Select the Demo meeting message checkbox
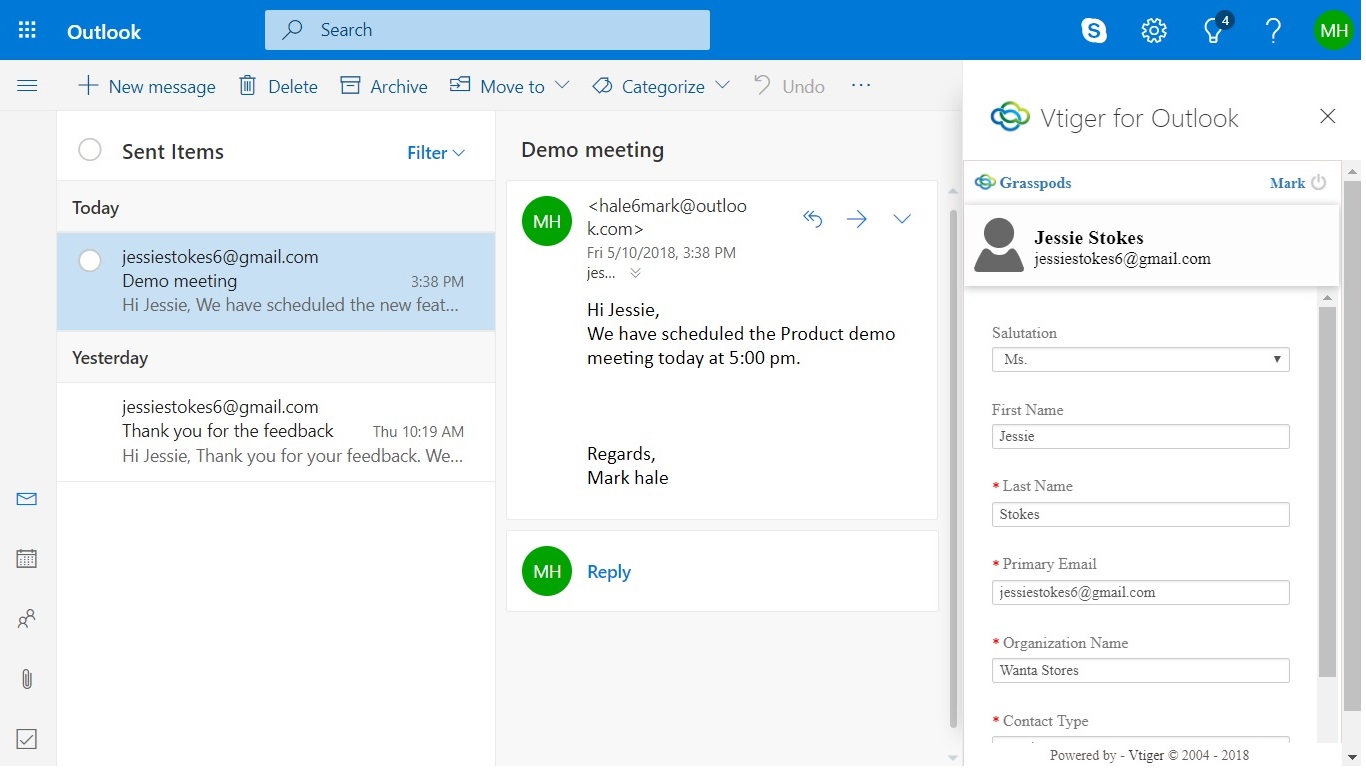This screenshot has width=1366, height=768. click(90, 261)
